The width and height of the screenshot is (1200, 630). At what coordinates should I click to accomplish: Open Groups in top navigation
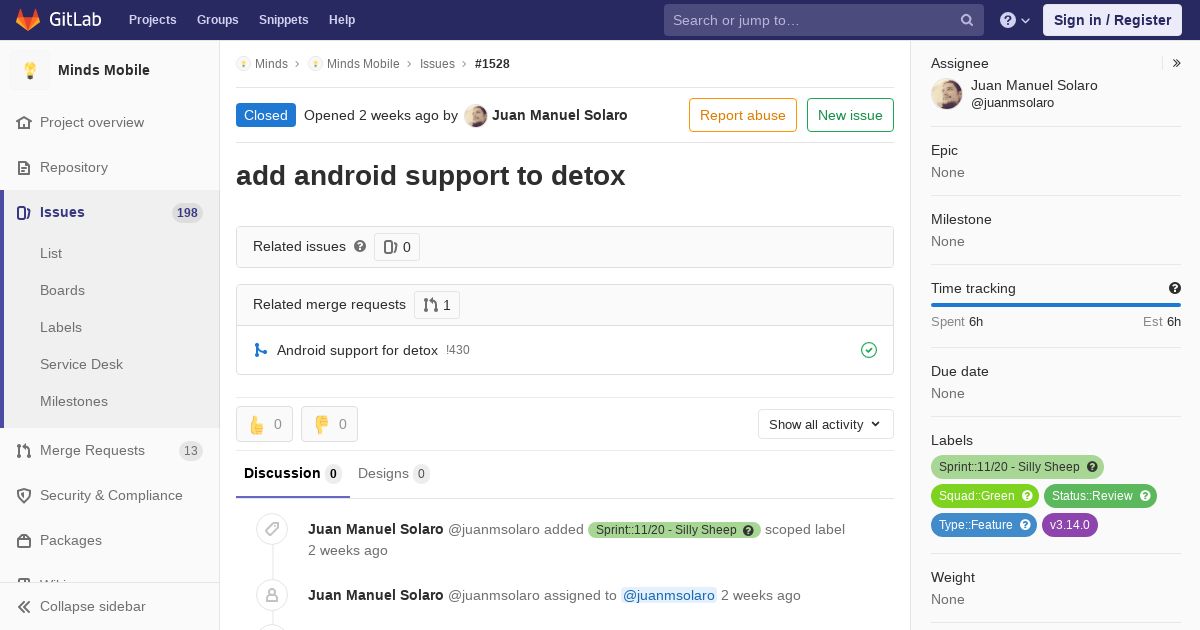(217, 20)
